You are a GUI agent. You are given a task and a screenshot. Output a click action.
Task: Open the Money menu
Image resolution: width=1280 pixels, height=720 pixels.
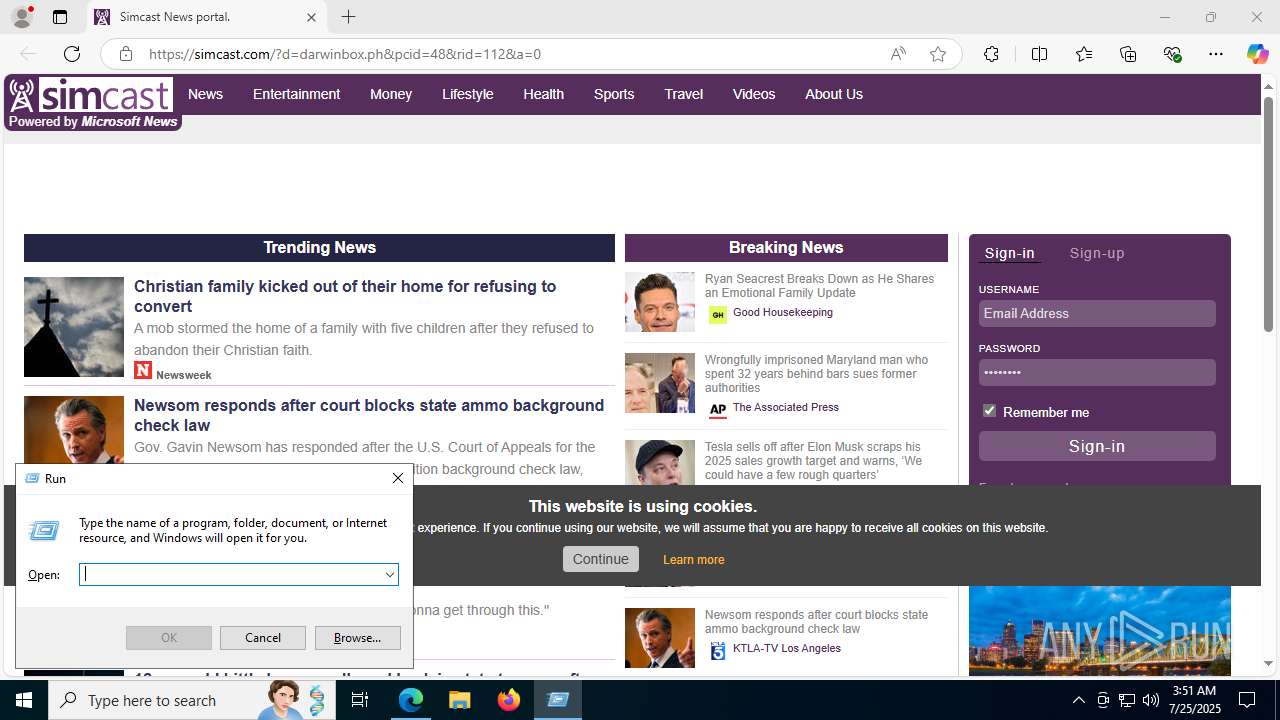click(x=391, y=94)
